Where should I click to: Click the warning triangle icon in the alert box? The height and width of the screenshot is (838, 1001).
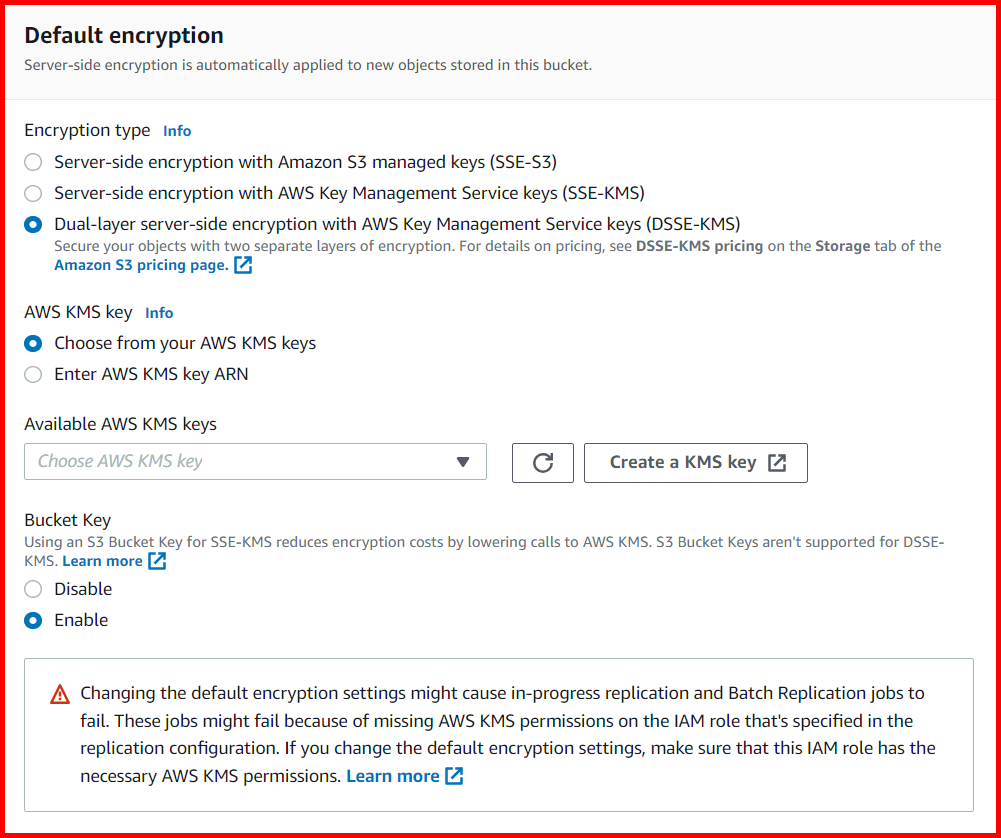pyautogui.click(x=60, y=692)
